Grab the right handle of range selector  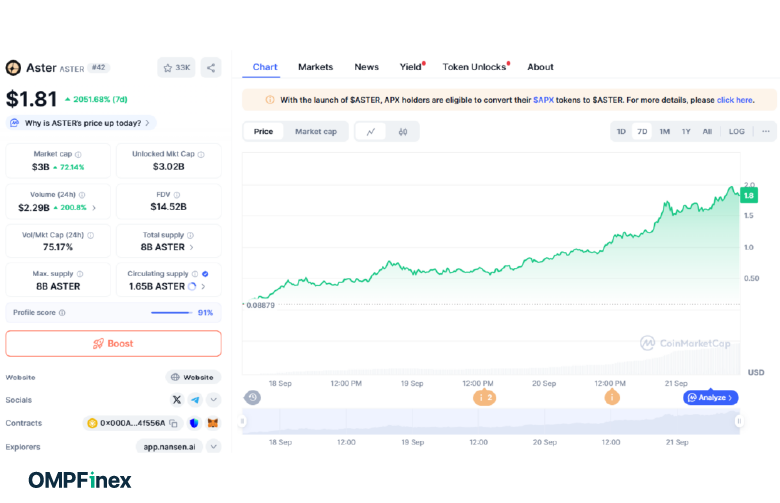pos(739,421)
